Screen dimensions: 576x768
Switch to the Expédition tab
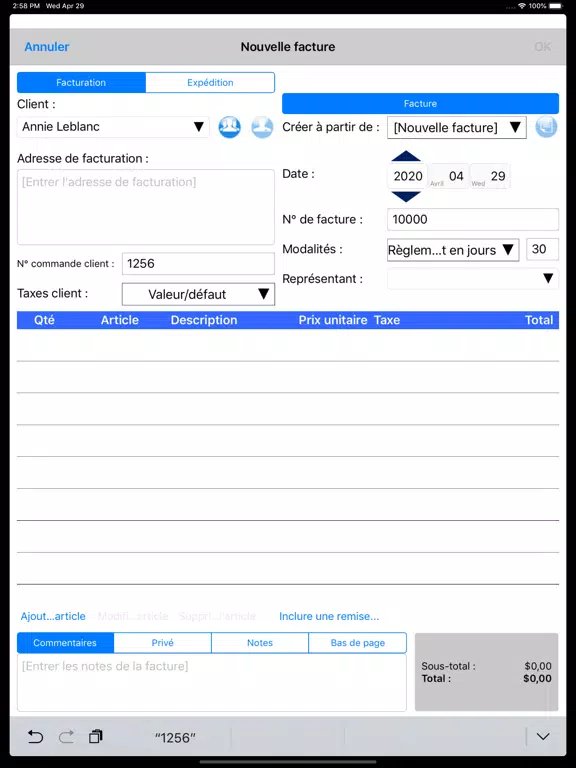[x=210, y=83]
